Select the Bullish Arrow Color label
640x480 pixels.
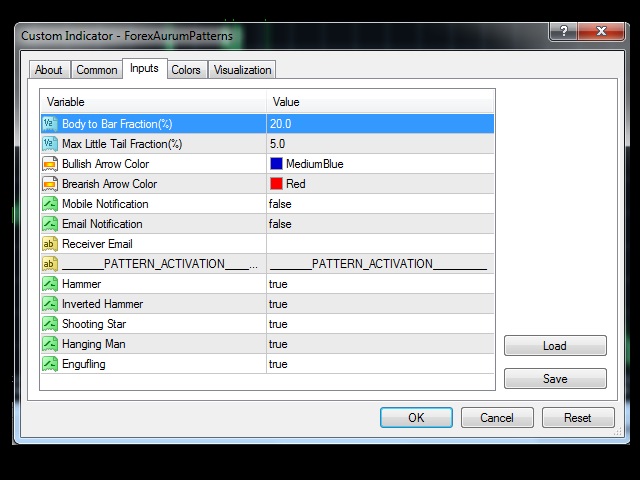105,164
